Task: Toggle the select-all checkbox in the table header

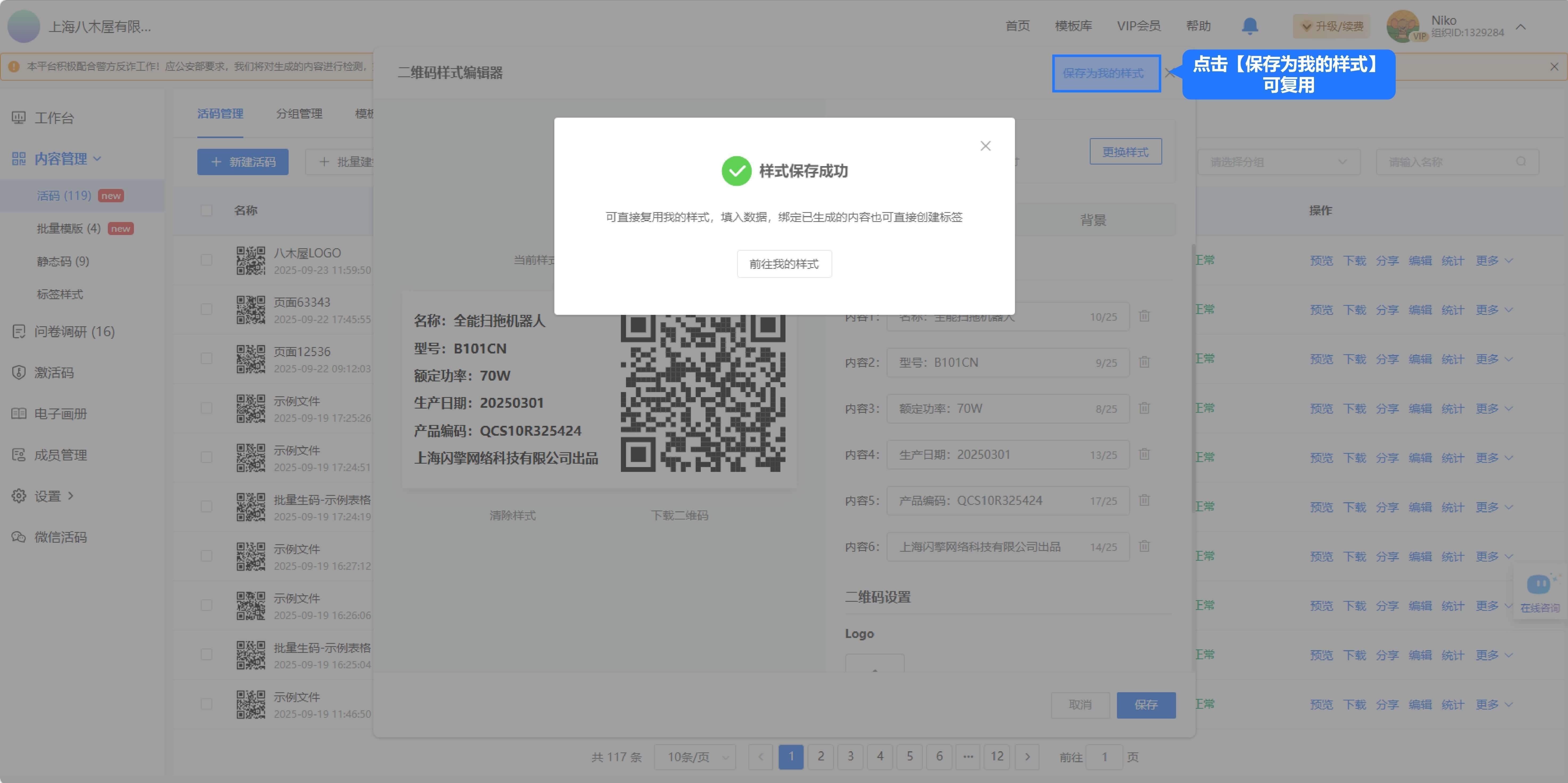Action: tap(206, 211)
